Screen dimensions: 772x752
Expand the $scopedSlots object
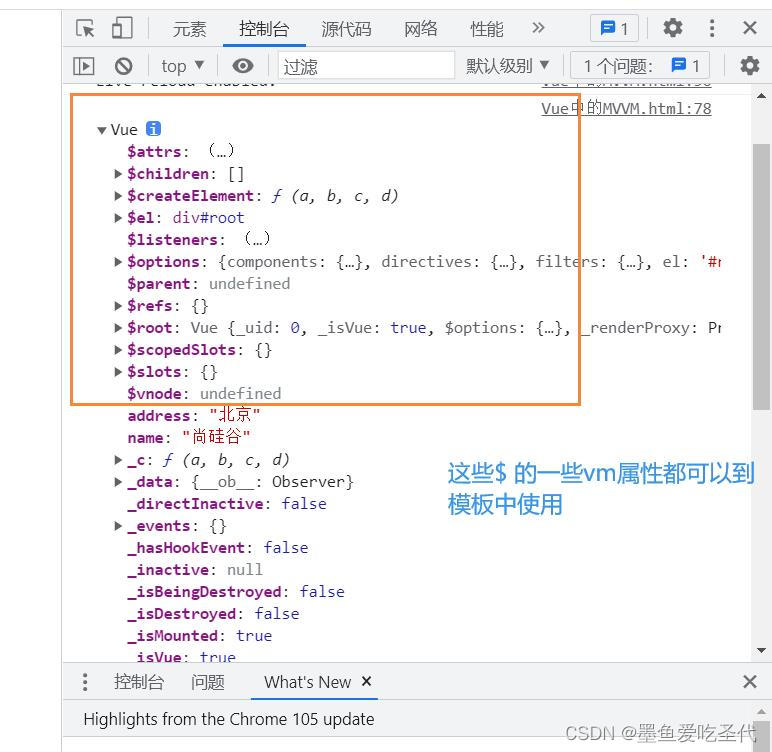click(x=118, y=350)
